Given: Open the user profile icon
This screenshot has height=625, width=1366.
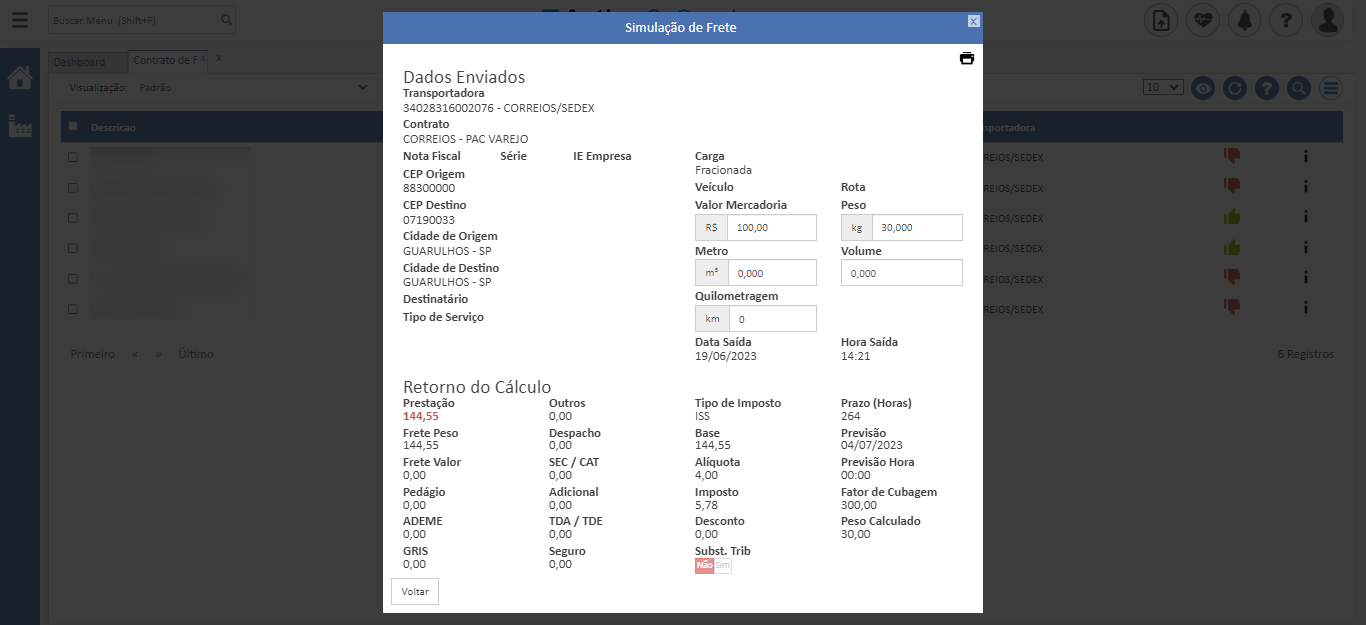Looking at the screenshot, I should coord(1326,20).
